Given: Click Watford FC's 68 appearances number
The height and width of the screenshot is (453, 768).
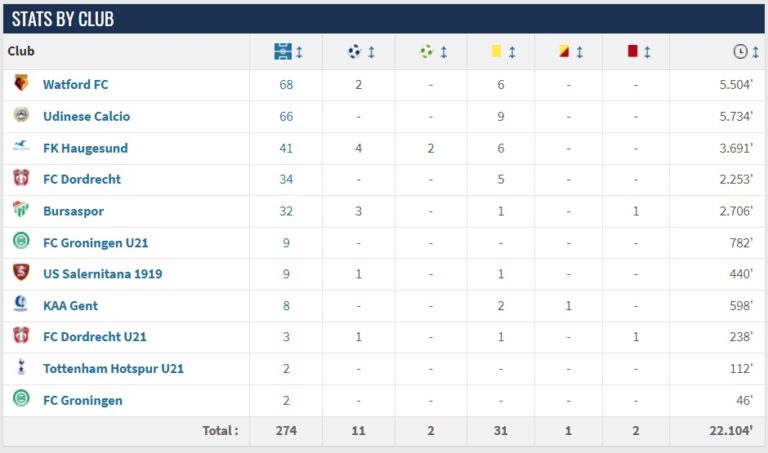Looking at the screenshot, I should [286, 85].
